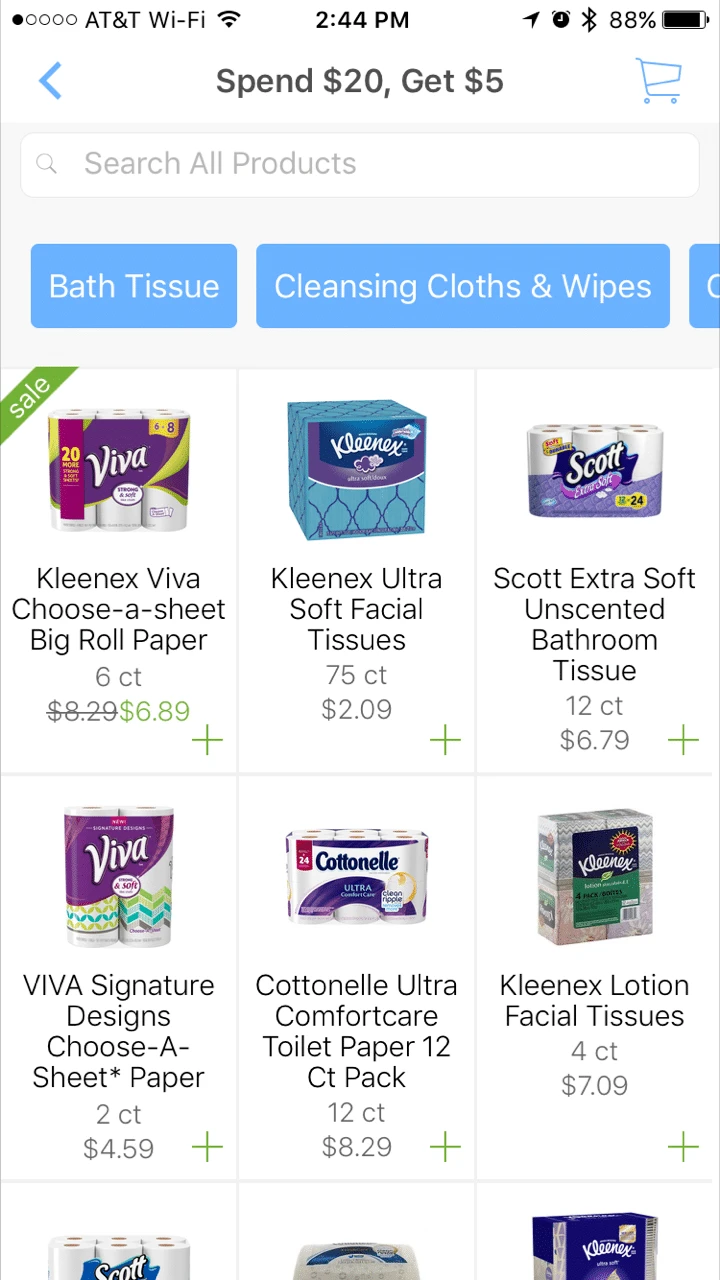Add Kleenex Ultra Soft Facial Tissues to cart
This screenshot has width=720, height=1280.
(x=445, y=741)
